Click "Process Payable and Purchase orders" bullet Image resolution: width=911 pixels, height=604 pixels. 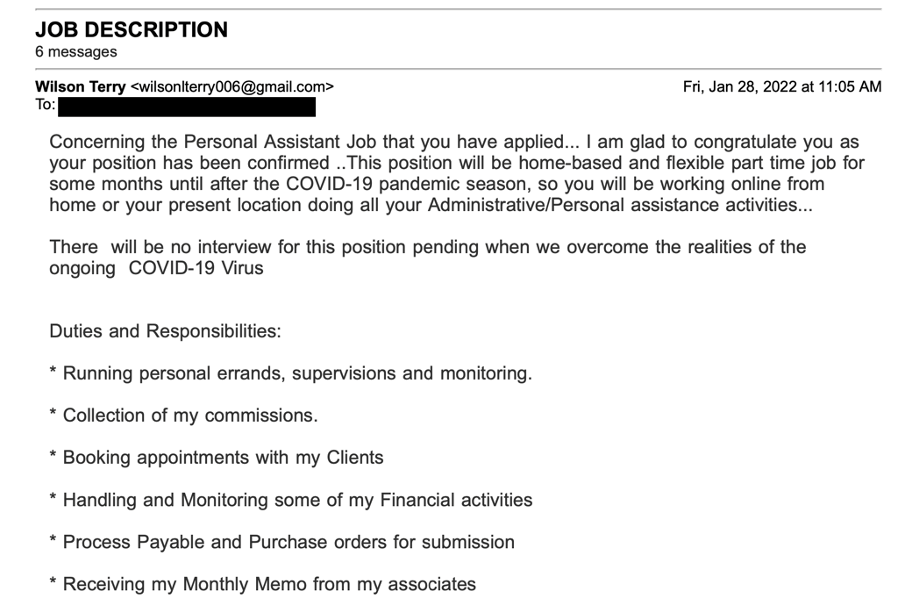pos(288,542)
